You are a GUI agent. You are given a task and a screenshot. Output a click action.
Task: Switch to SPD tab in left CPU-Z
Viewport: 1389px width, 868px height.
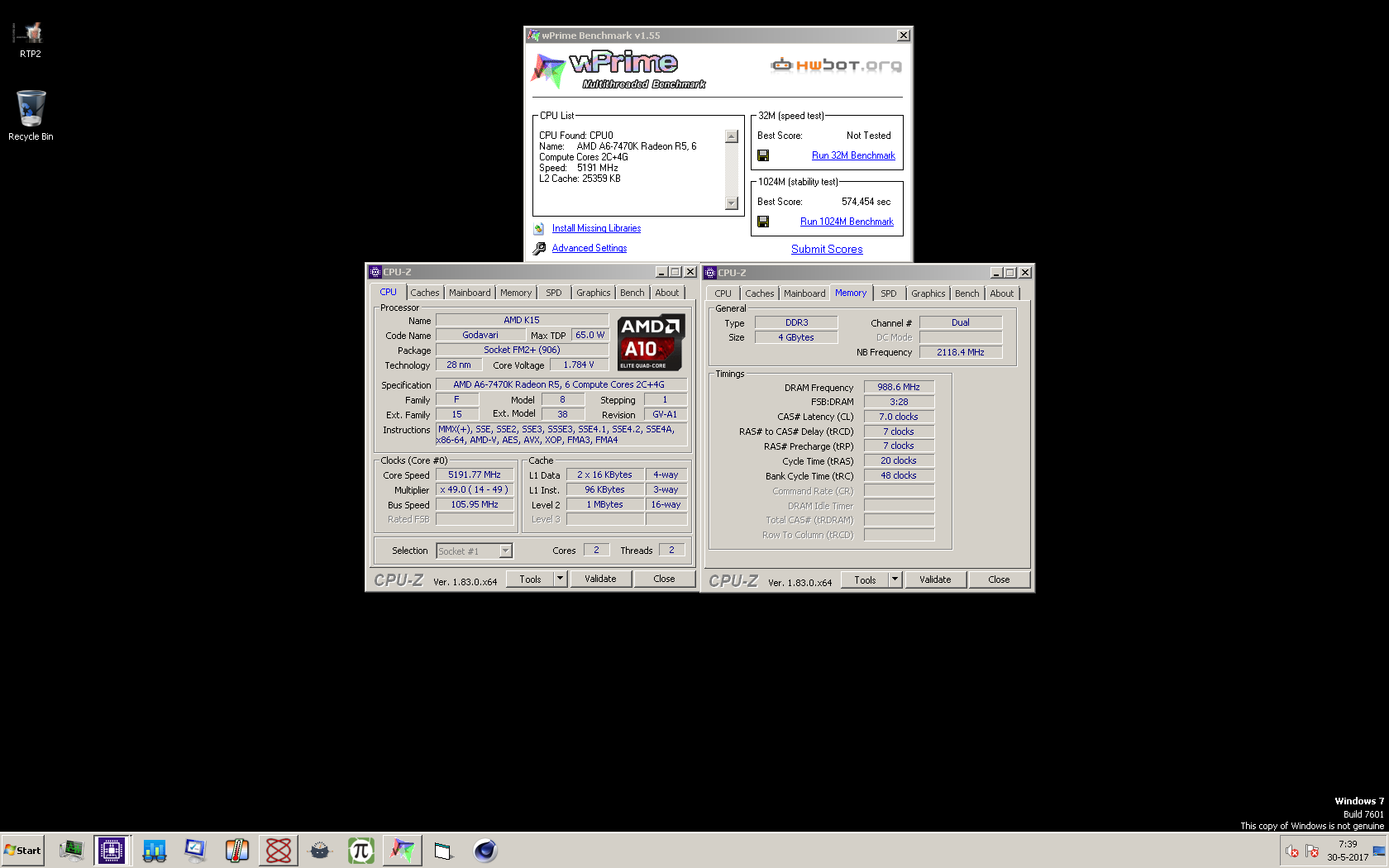point(554,293)
